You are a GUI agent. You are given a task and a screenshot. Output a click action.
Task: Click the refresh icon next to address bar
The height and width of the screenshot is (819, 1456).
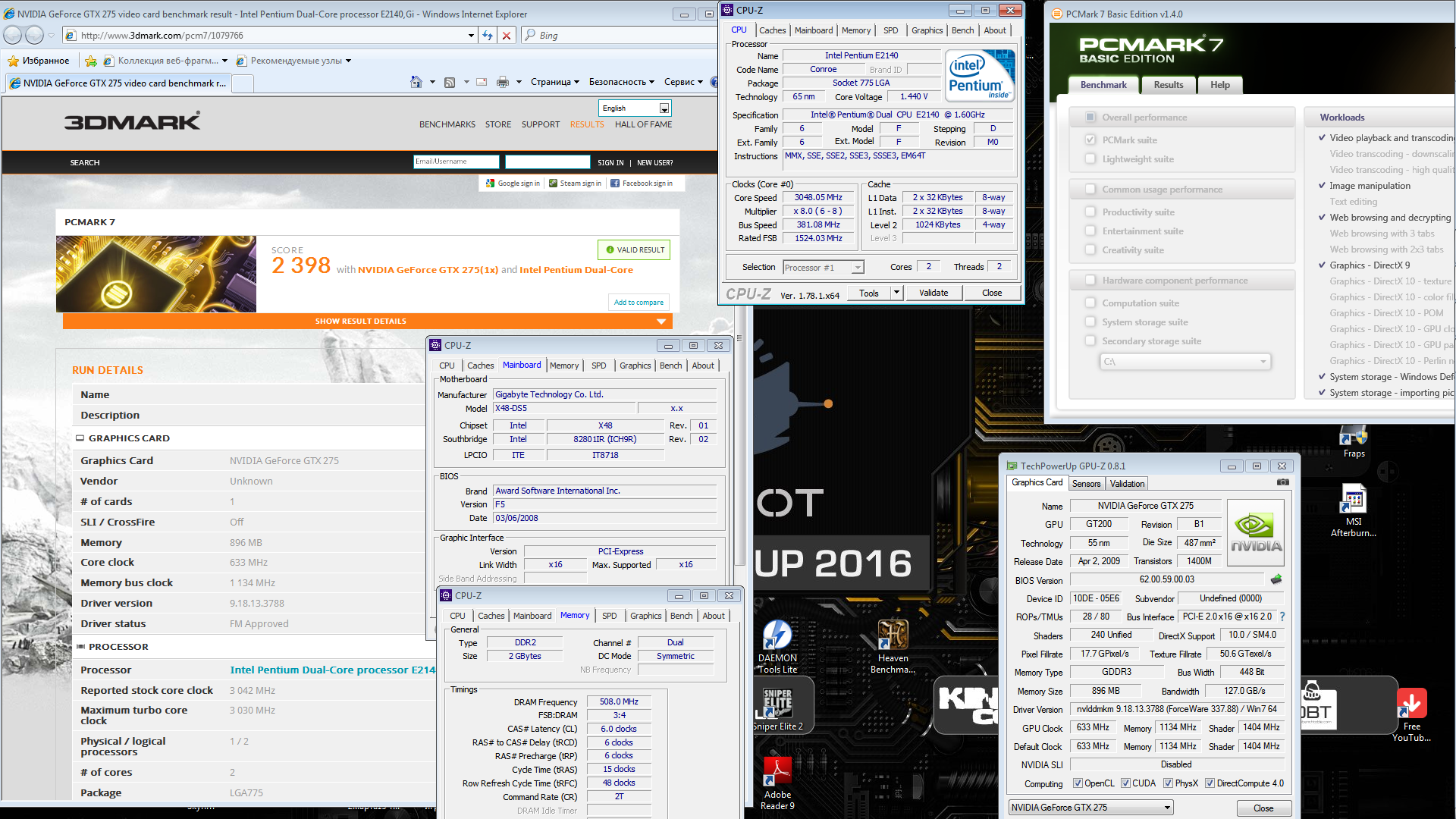click(488, 35)
